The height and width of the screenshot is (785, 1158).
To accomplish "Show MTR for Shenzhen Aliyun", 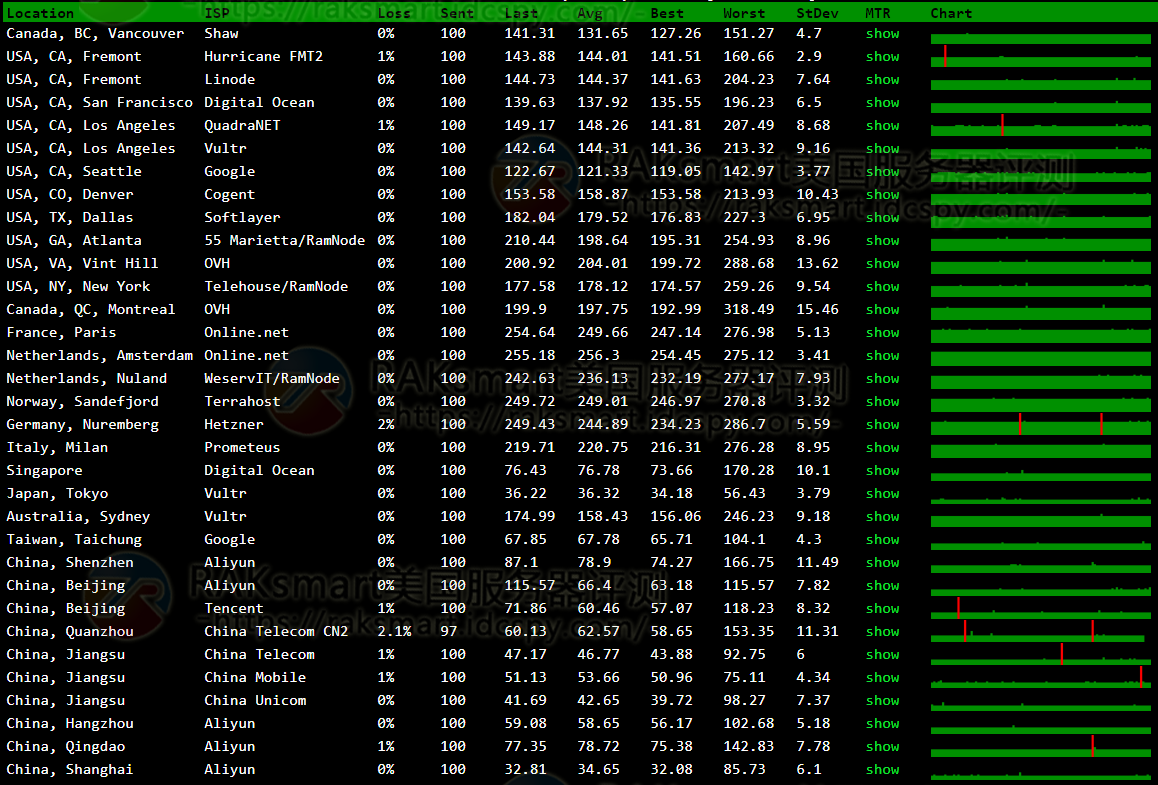I will (883, 563).
